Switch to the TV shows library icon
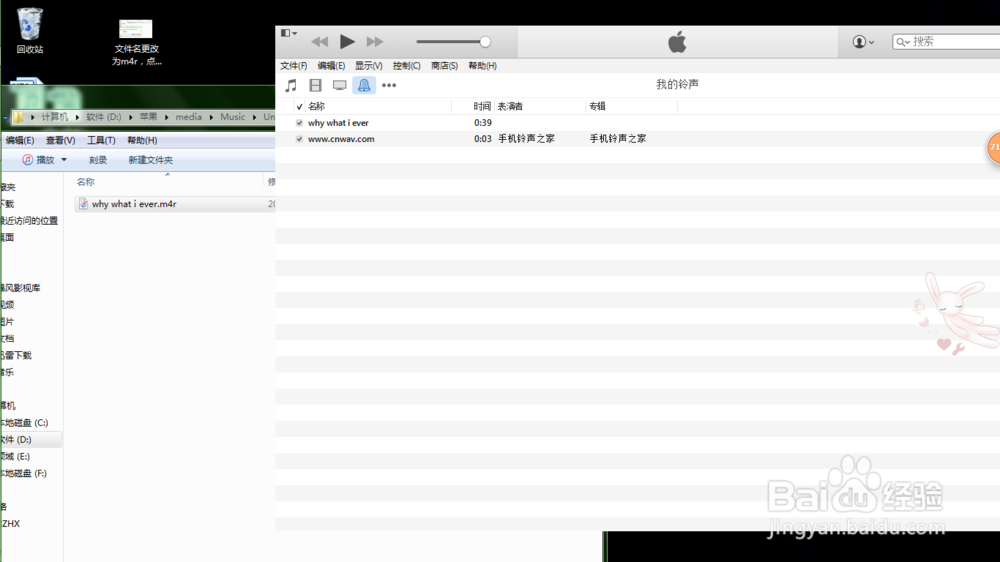Screen dimensions: 1000x562 (339, 85)
